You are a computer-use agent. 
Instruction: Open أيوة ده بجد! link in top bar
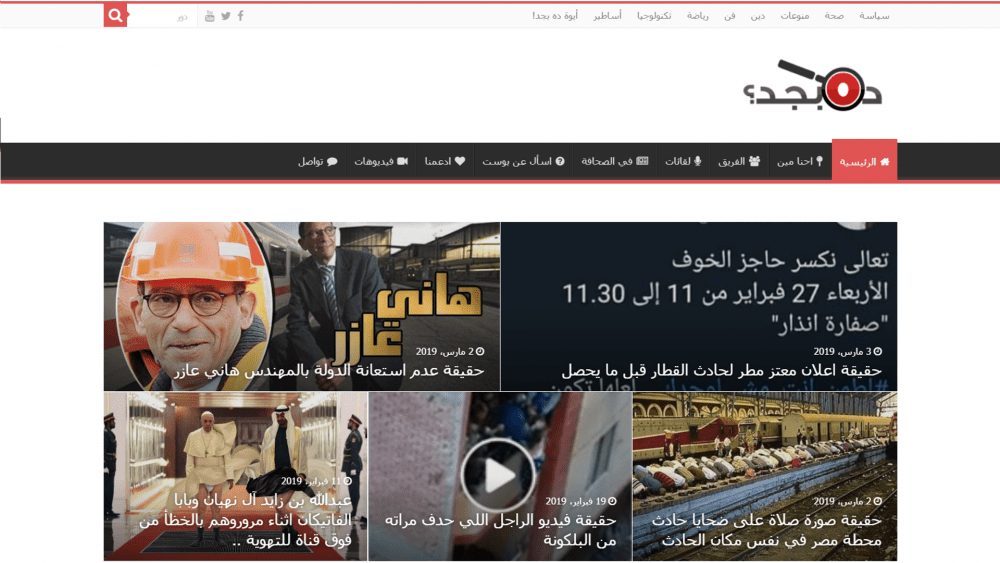click(555, 16)
